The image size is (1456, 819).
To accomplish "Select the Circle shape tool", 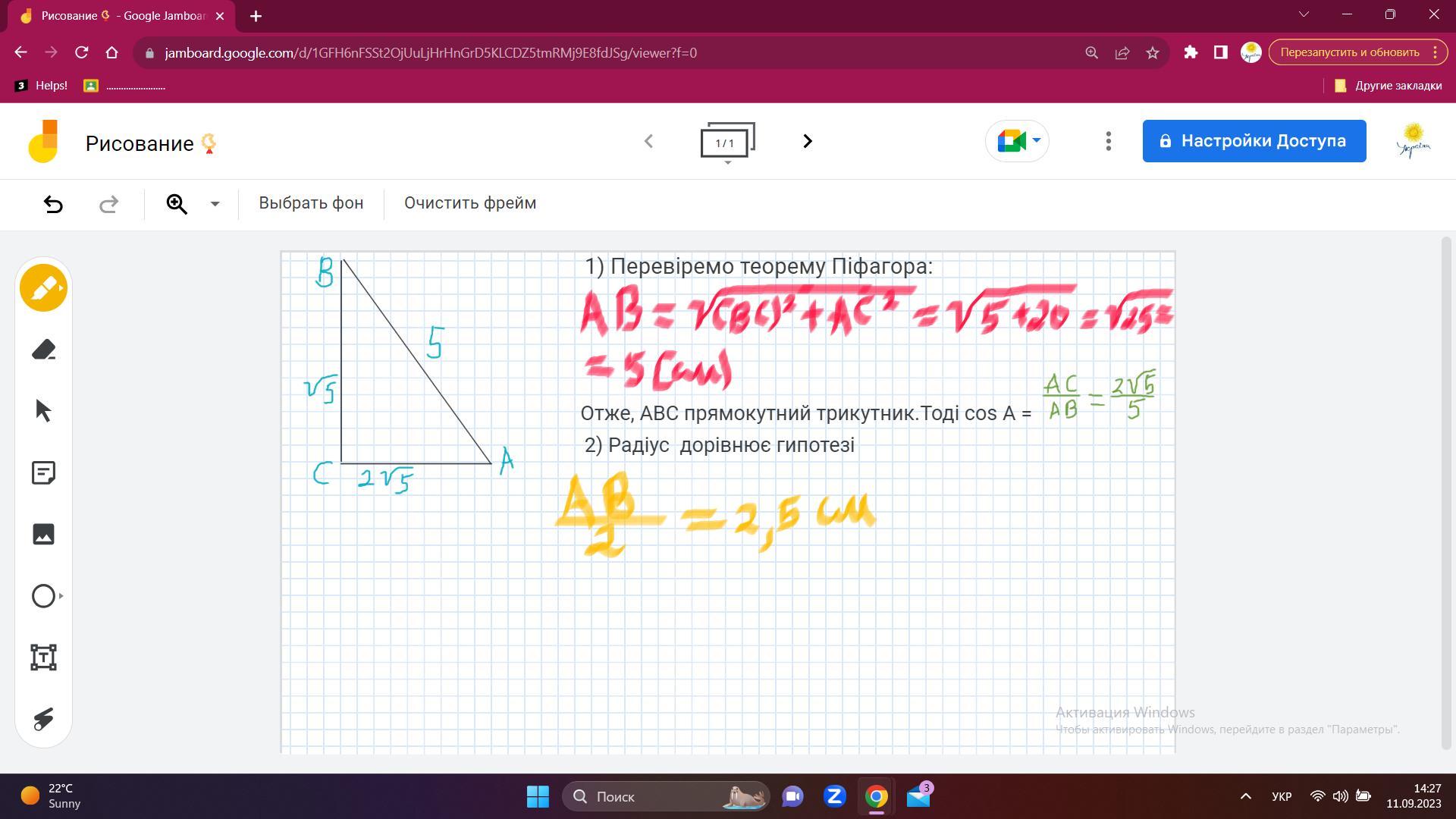I will (x=43, y=596).
